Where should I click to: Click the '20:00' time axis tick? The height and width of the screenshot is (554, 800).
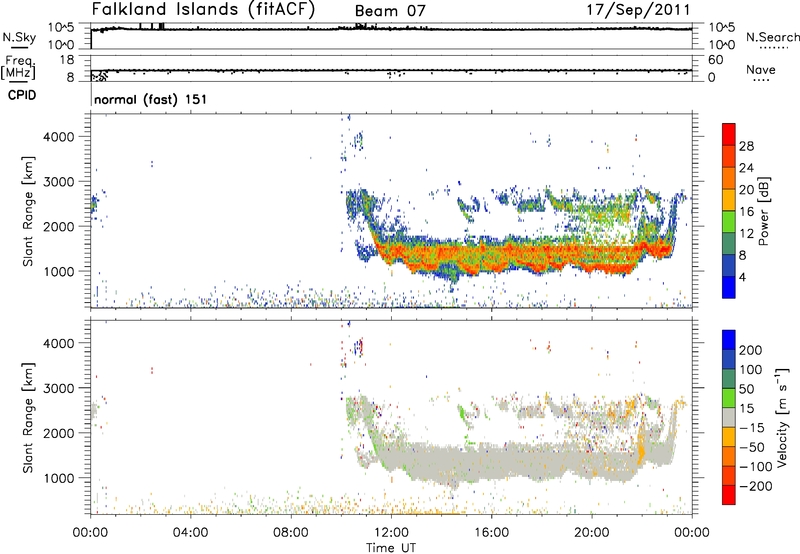pos(591,533)
